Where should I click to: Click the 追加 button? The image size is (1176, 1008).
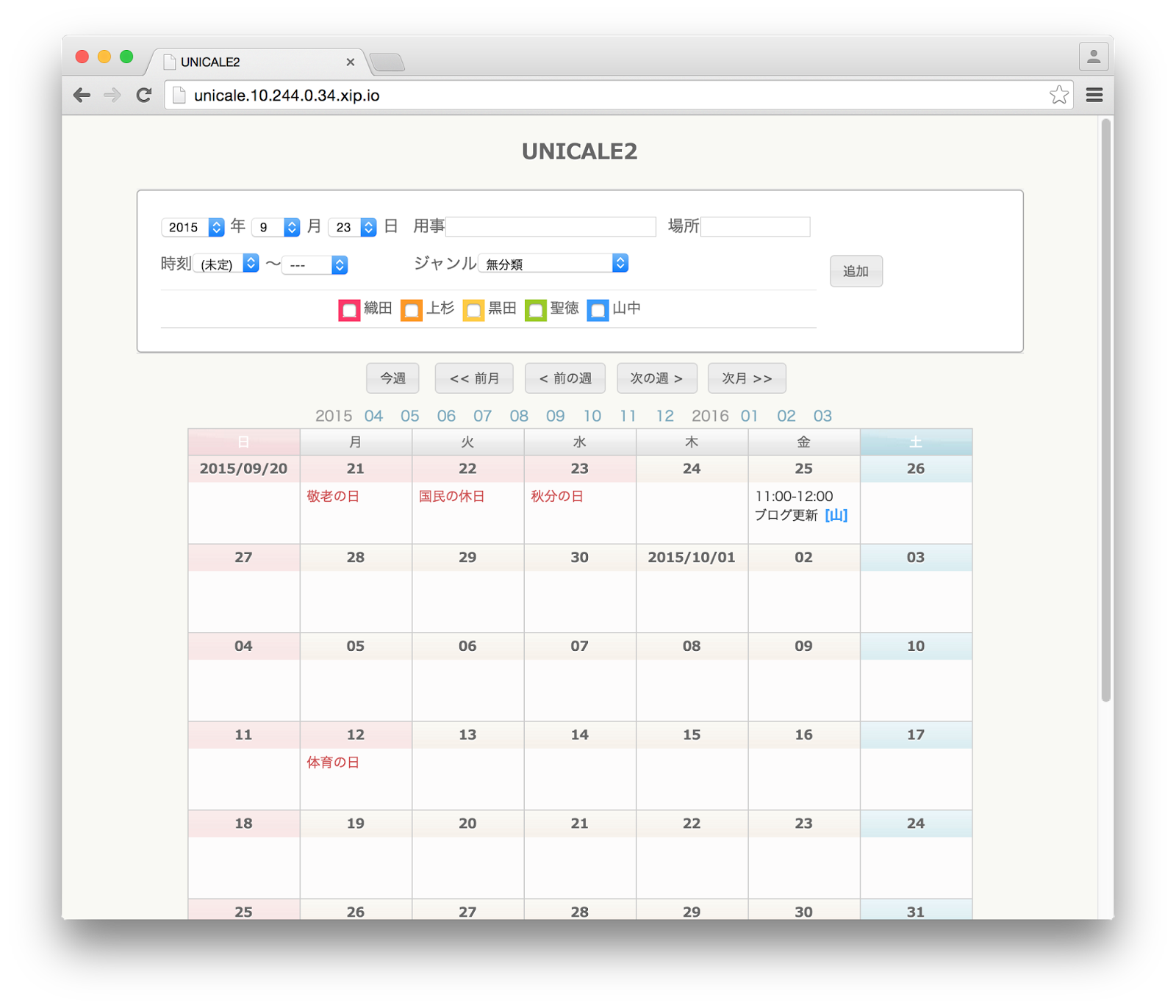856,271
